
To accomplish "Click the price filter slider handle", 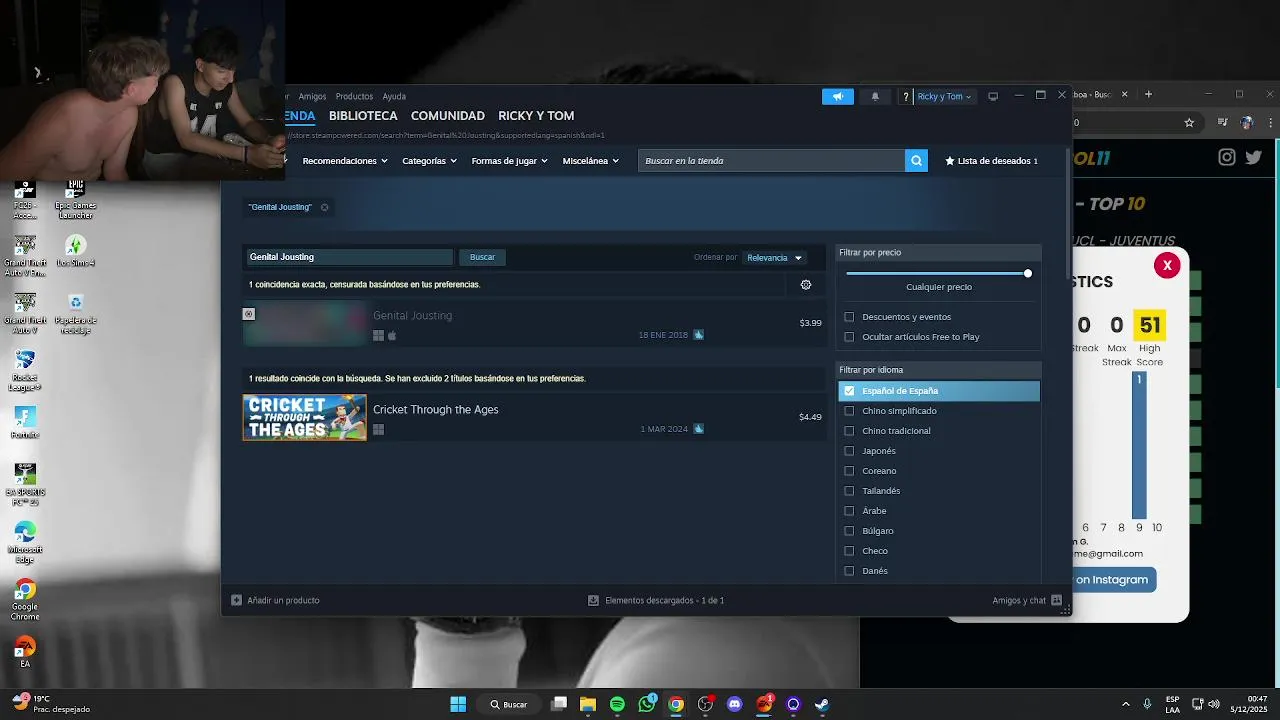I will 1027,273.
